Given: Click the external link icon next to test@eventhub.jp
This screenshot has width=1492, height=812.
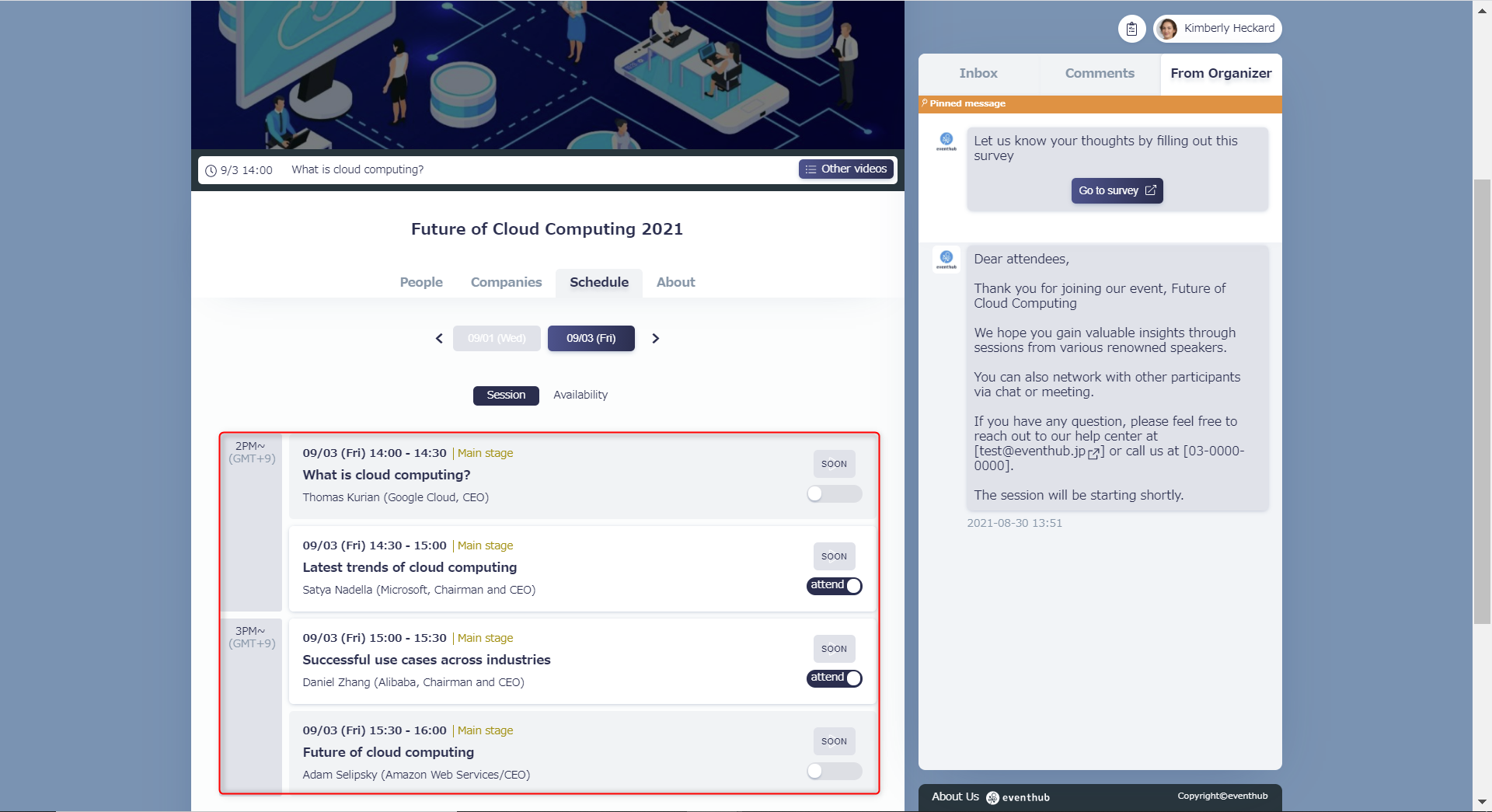Looking at the screenshot, I should pos(1093,453).
